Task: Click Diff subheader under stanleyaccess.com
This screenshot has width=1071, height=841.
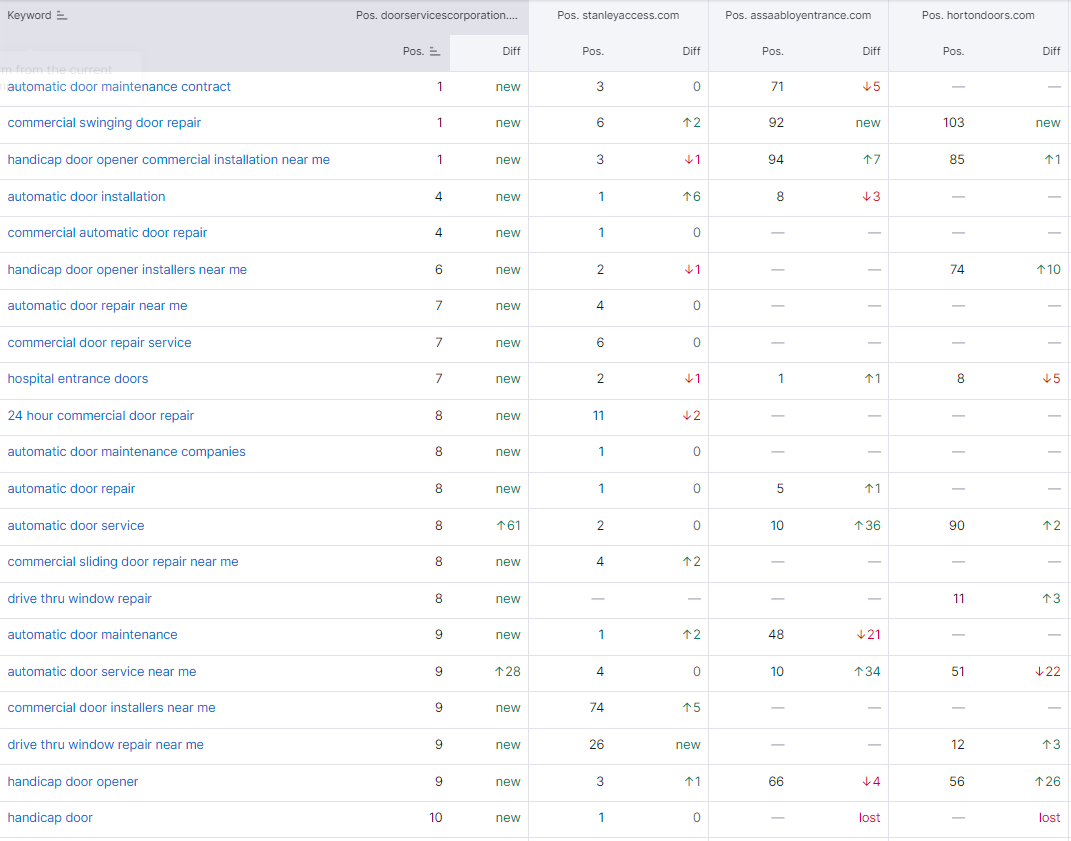Action: pos(691,51)
